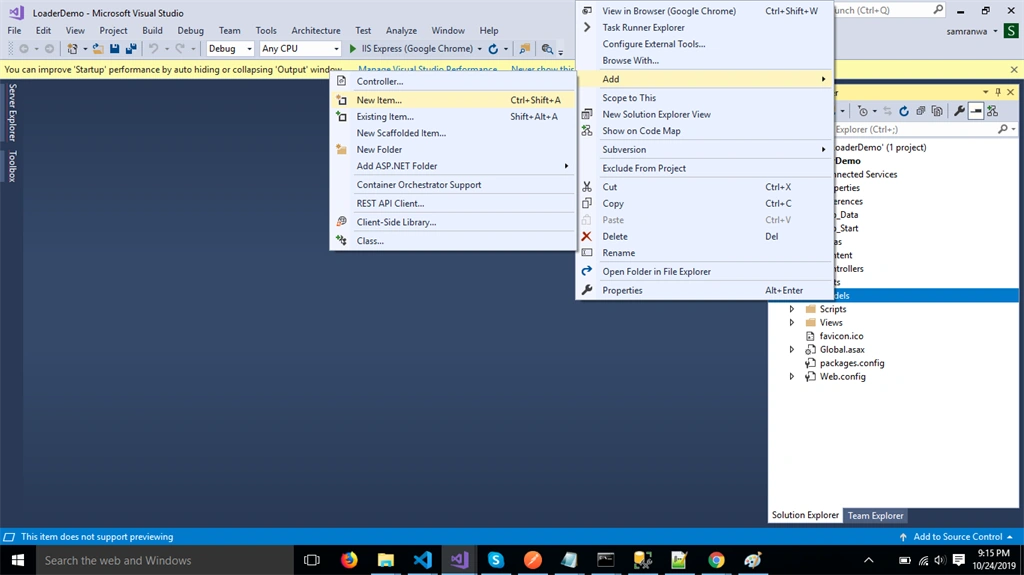Screen dimensions: 1024x575
Task: Click the New Project toolbar icon
Action: point(72,49)
